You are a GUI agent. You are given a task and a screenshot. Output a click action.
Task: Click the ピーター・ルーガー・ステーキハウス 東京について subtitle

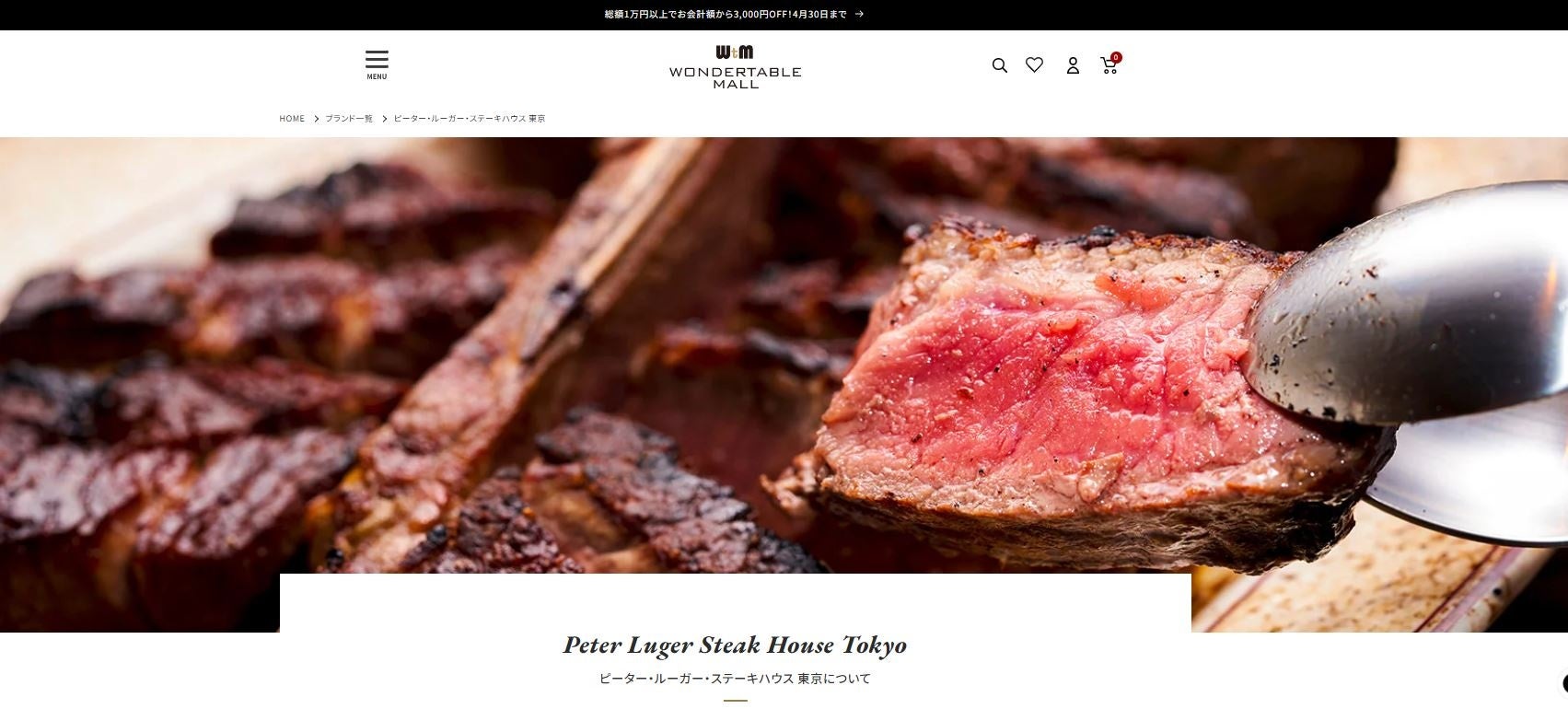click(735, 679)
